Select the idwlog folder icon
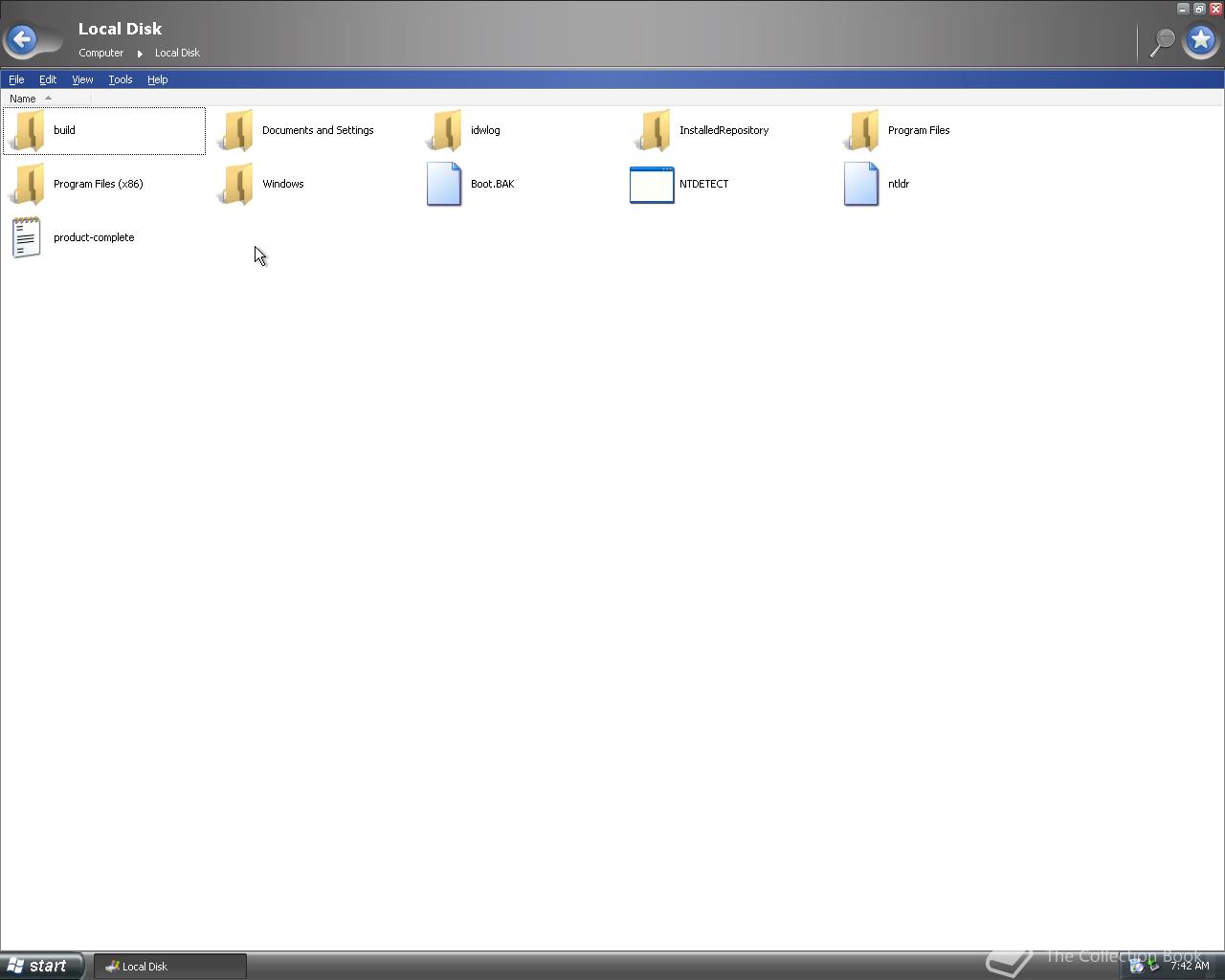This screenshot has width=1225, height=980. [446, 130]
